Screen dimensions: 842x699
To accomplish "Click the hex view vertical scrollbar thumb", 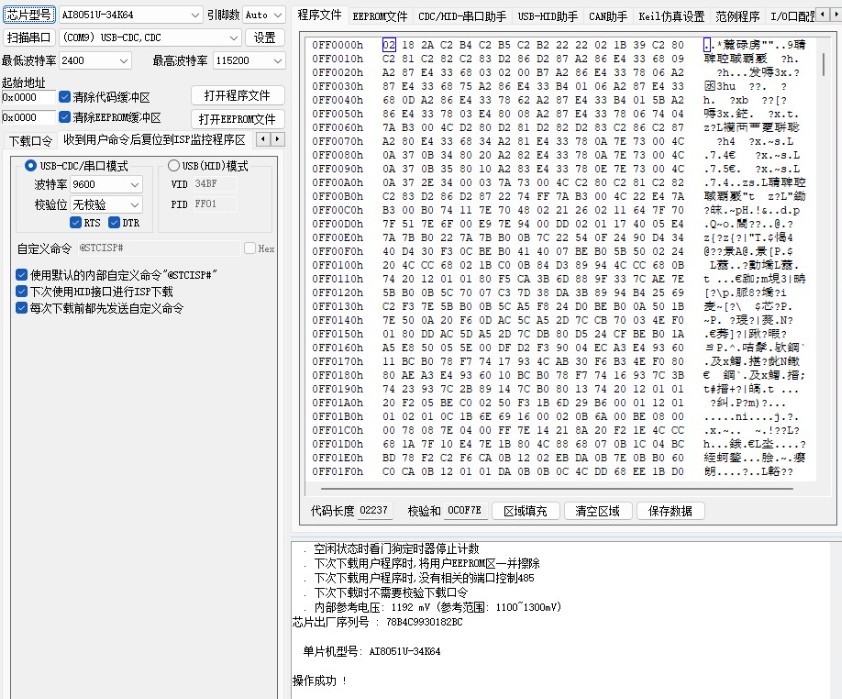I will click(824, 64).
